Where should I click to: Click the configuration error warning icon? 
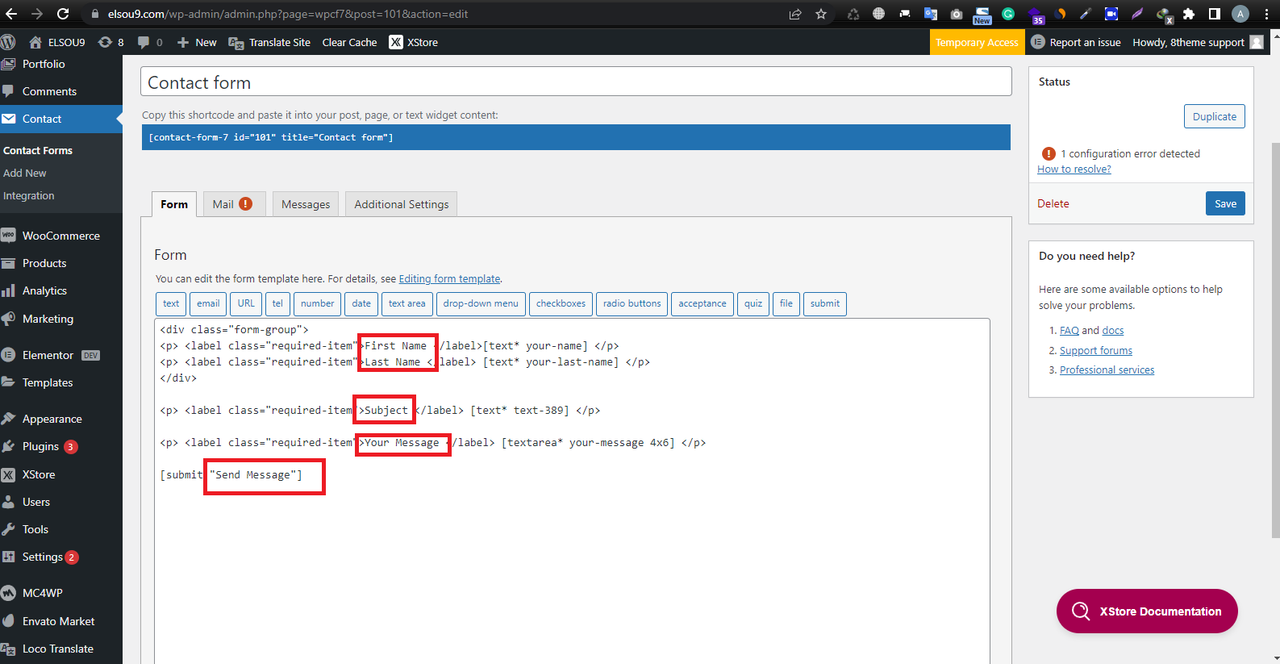tap(1048, 154)
